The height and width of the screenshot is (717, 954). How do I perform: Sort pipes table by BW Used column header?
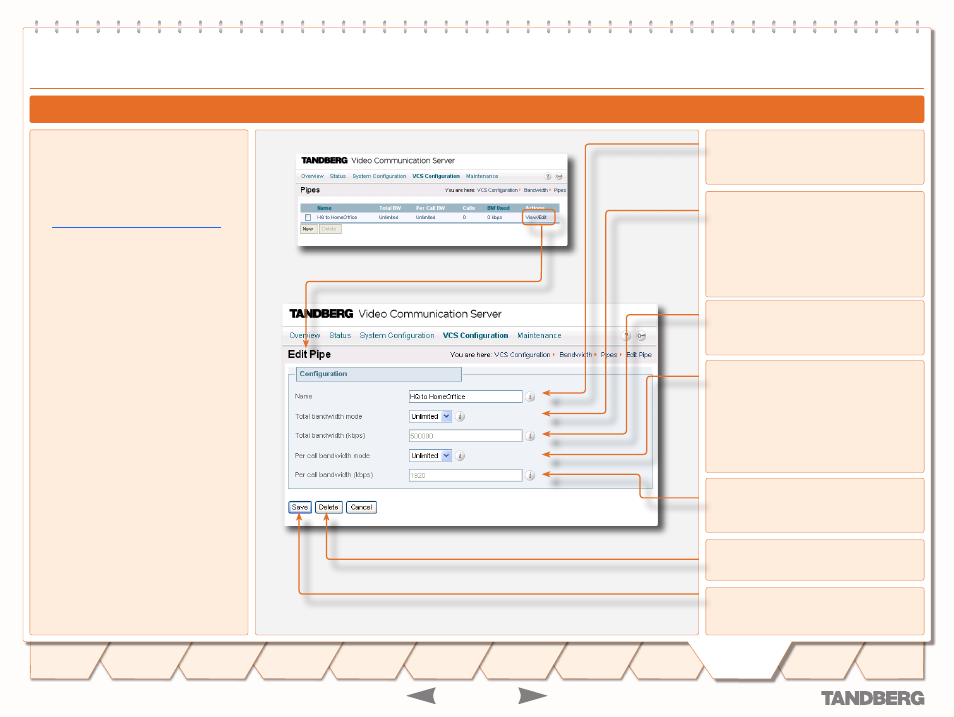(498, 208)
